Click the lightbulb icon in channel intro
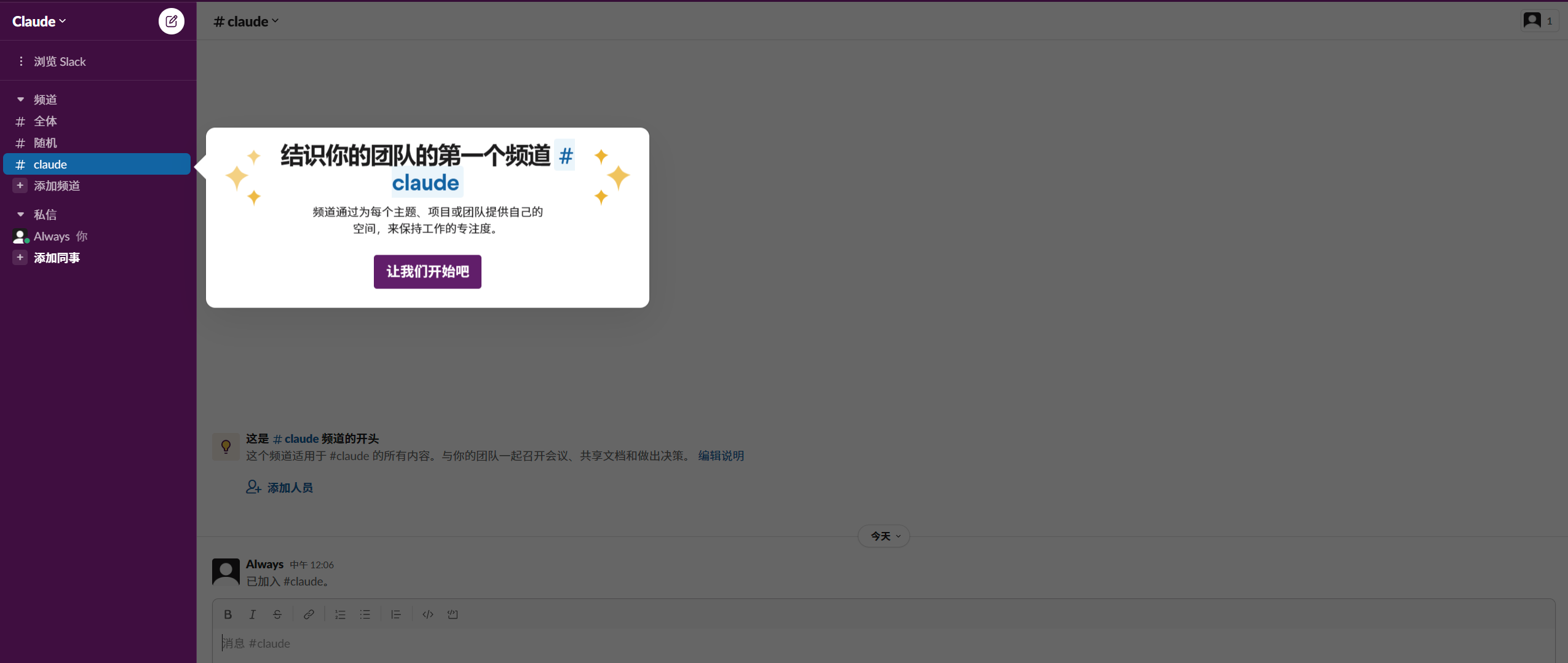The height and width of the screenshot is (663, 1568). (x=226, y=447)
